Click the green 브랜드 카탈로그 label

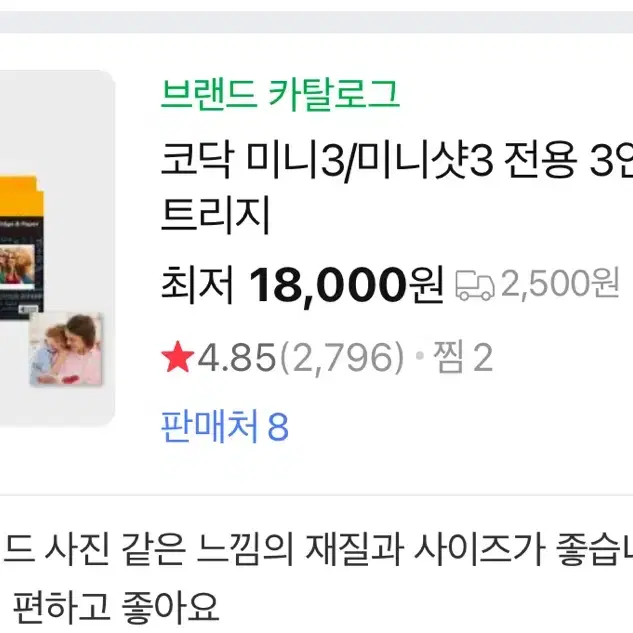[x=280, y=95]
